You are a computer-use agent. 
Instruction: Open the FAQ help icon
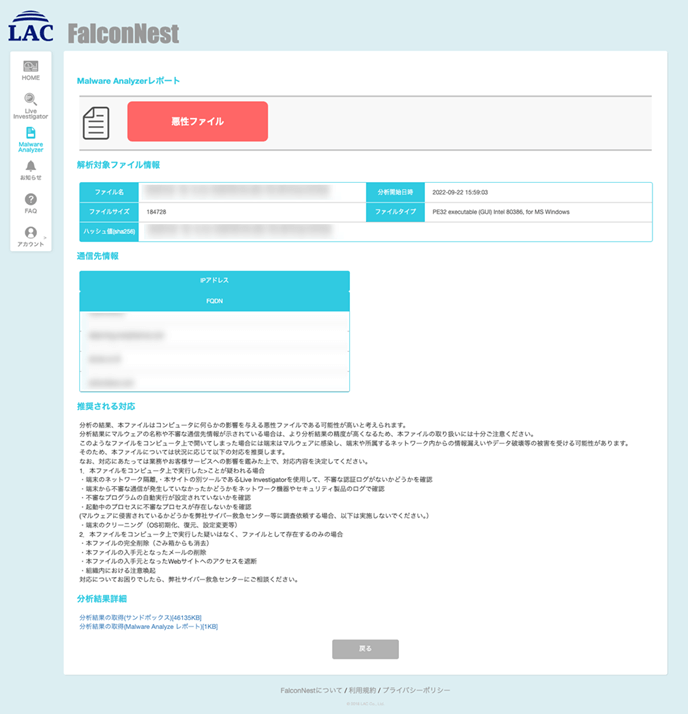[31, 204]
